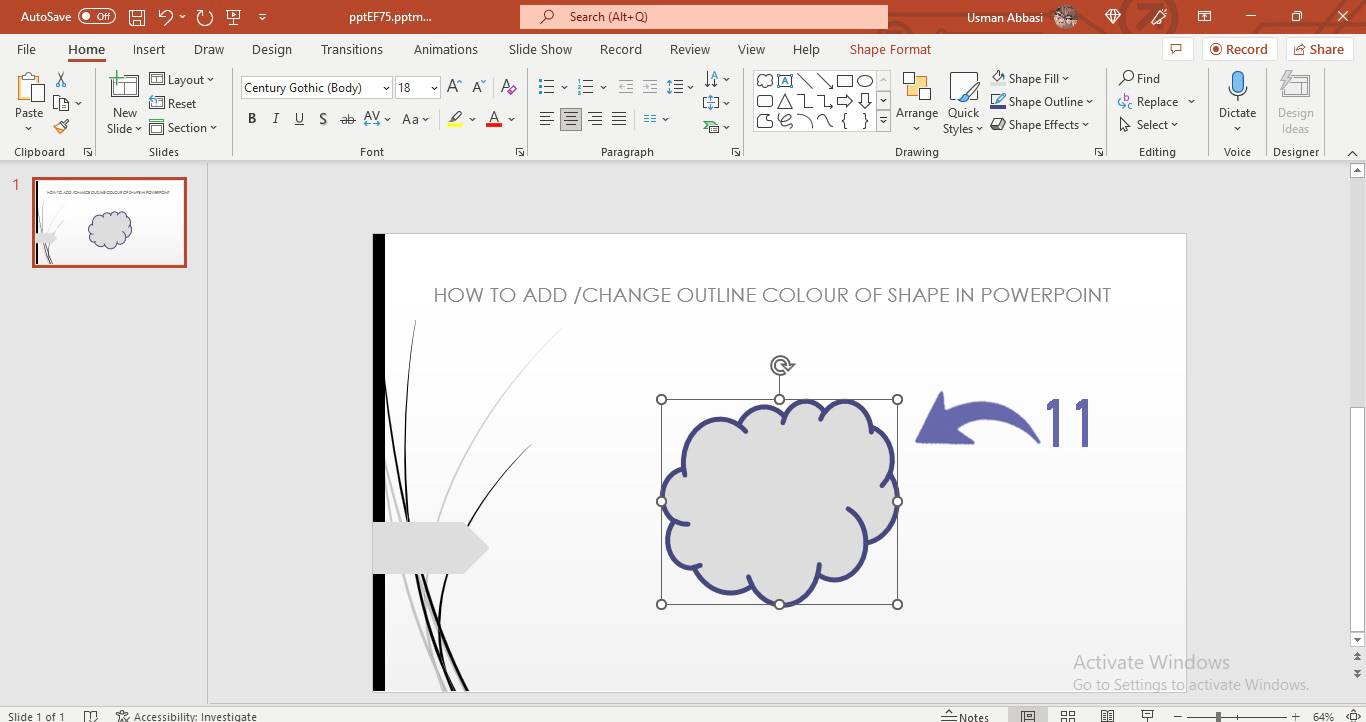Toggle text Shadow formatting

point(323,119)
